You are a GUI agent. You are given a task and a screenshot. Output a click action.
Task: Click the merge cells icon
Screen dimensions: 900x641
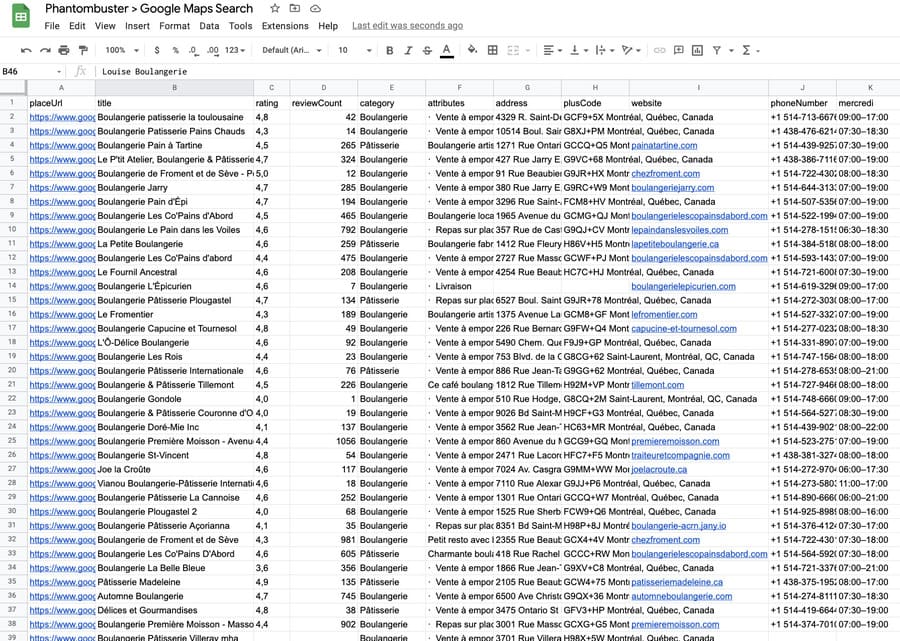513,50
